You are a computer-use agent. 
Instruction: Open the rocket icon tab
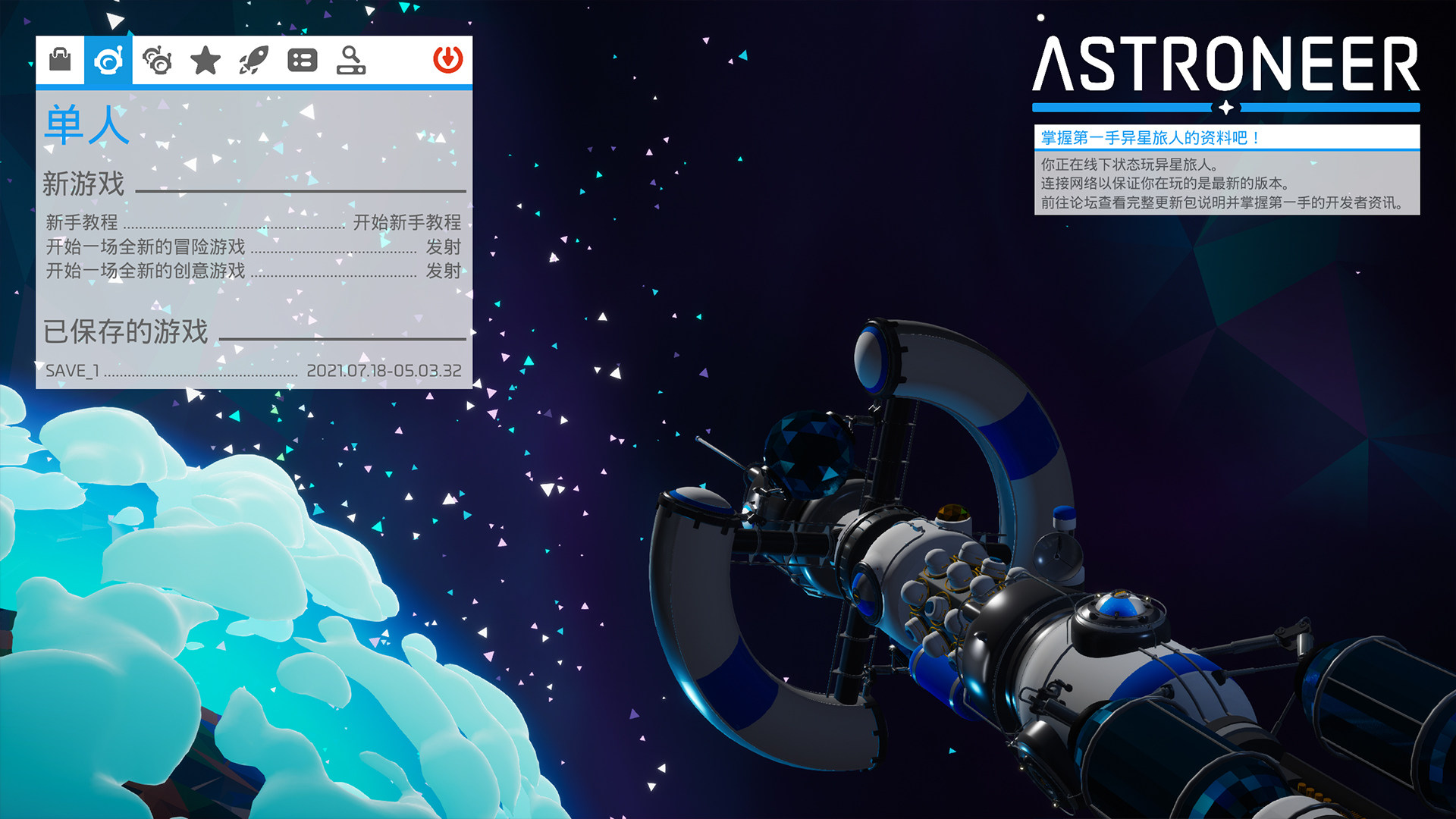[253, 60]
